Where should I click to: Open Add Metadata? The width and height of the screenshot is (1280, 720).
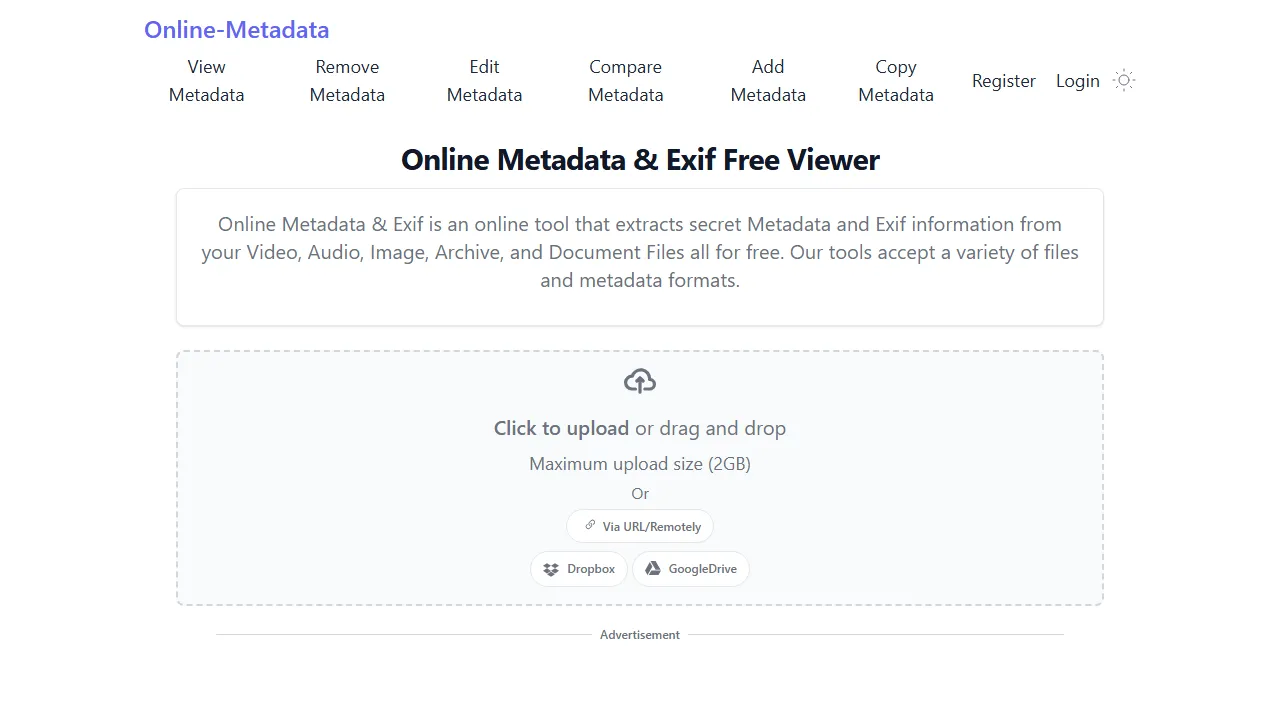tap(768, 80)
